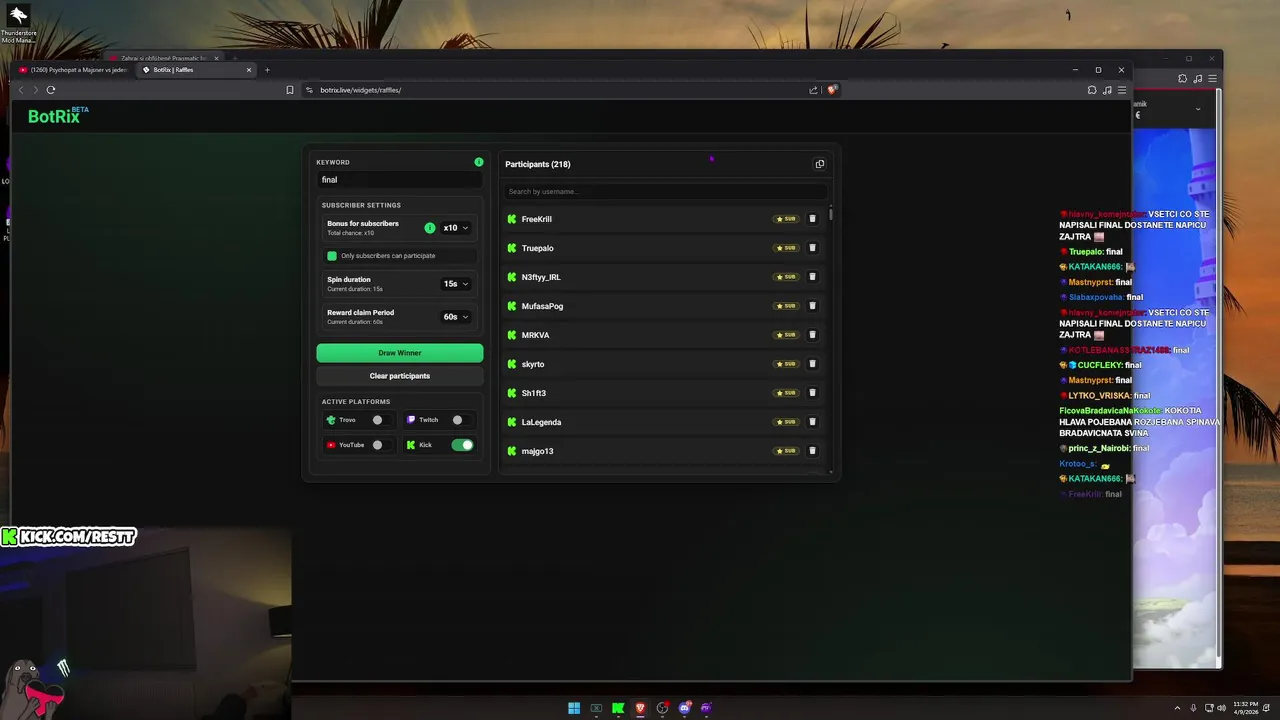This screenshot has height=720, width=1280.
Task: Disable the Kick platform switch
Action: [x=462, y=445]
